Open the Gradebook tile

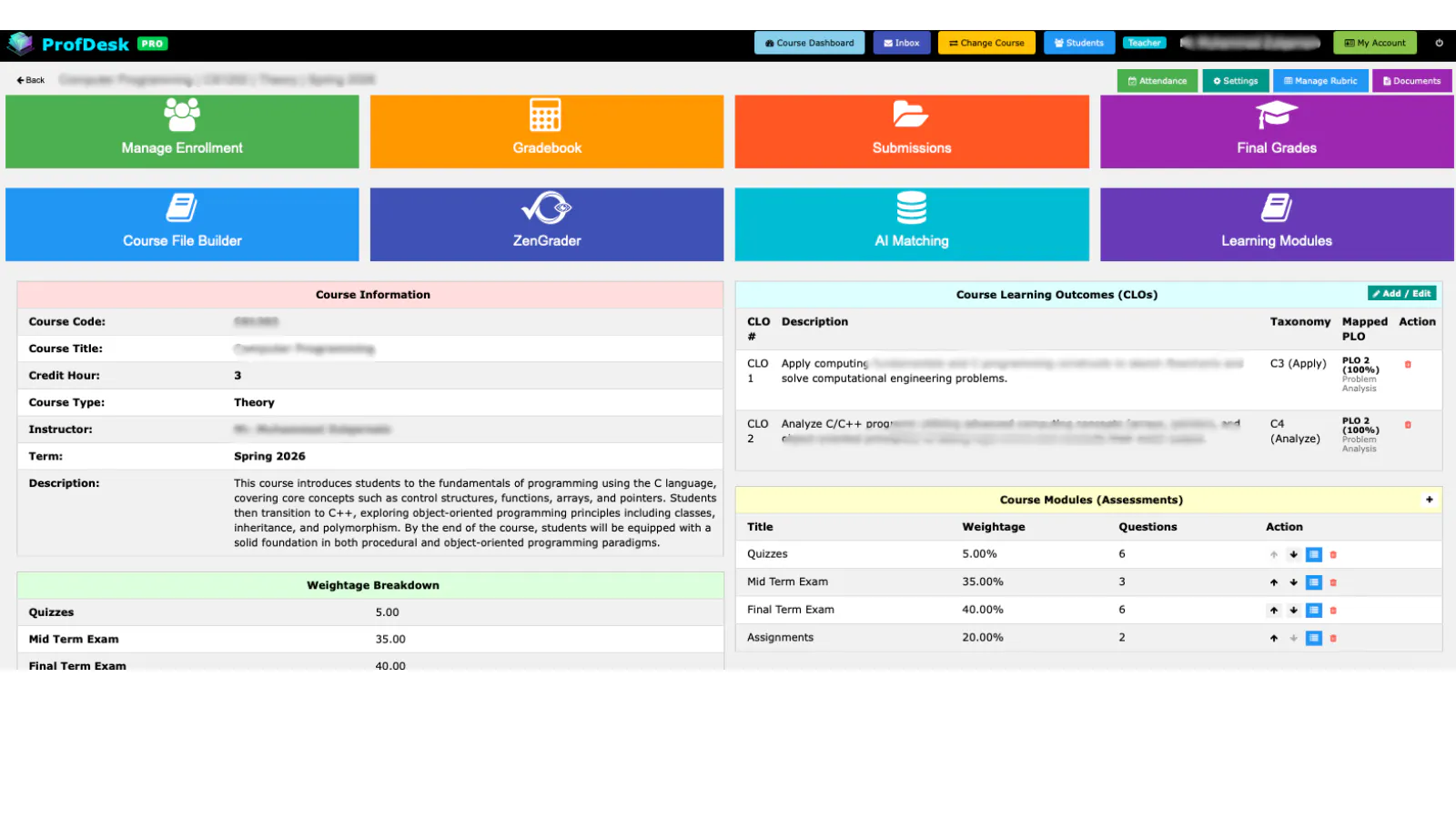coord(547,132)
